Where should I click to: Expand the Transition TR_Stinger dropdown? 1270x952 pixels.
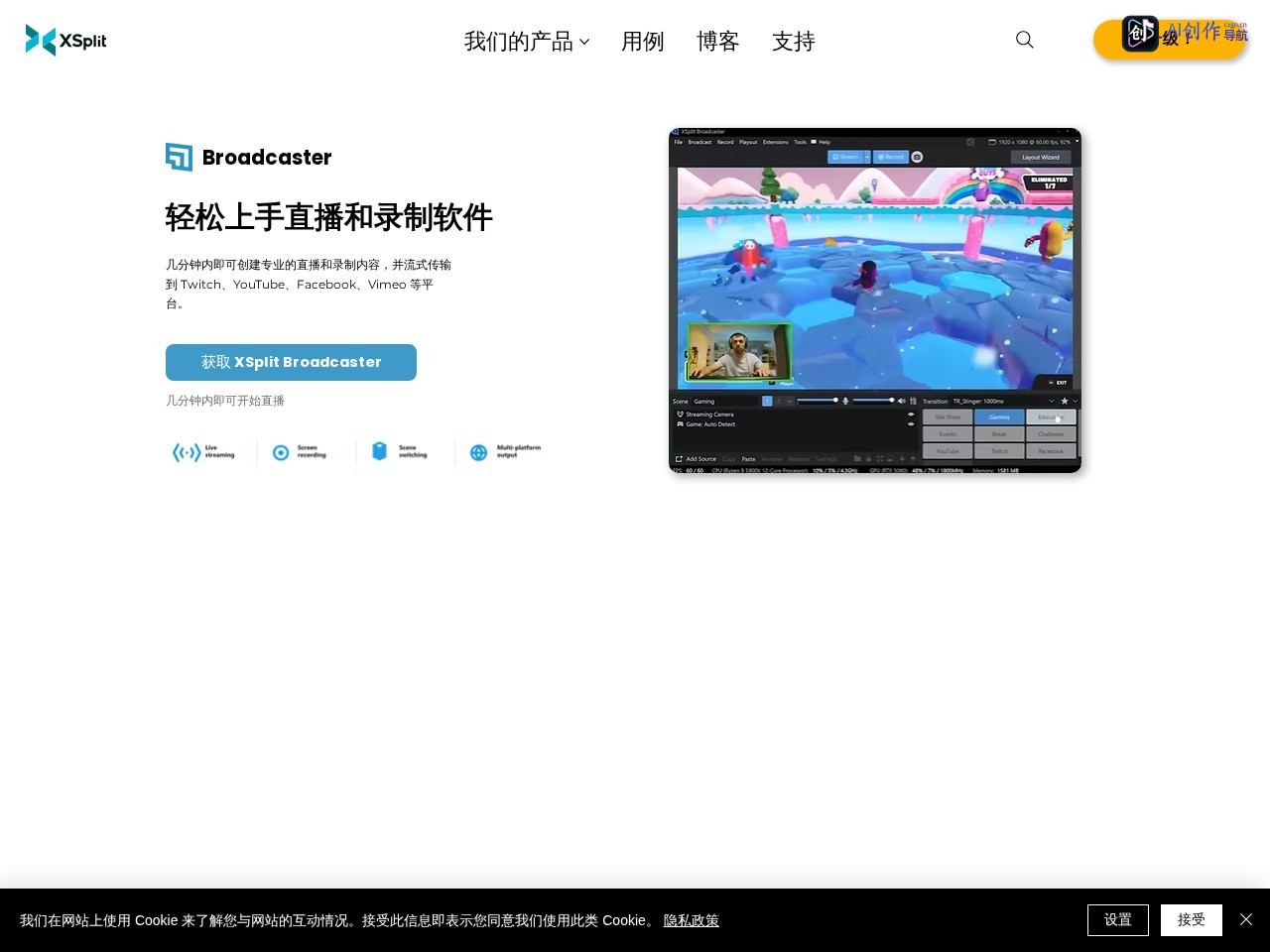(1052, 401)
